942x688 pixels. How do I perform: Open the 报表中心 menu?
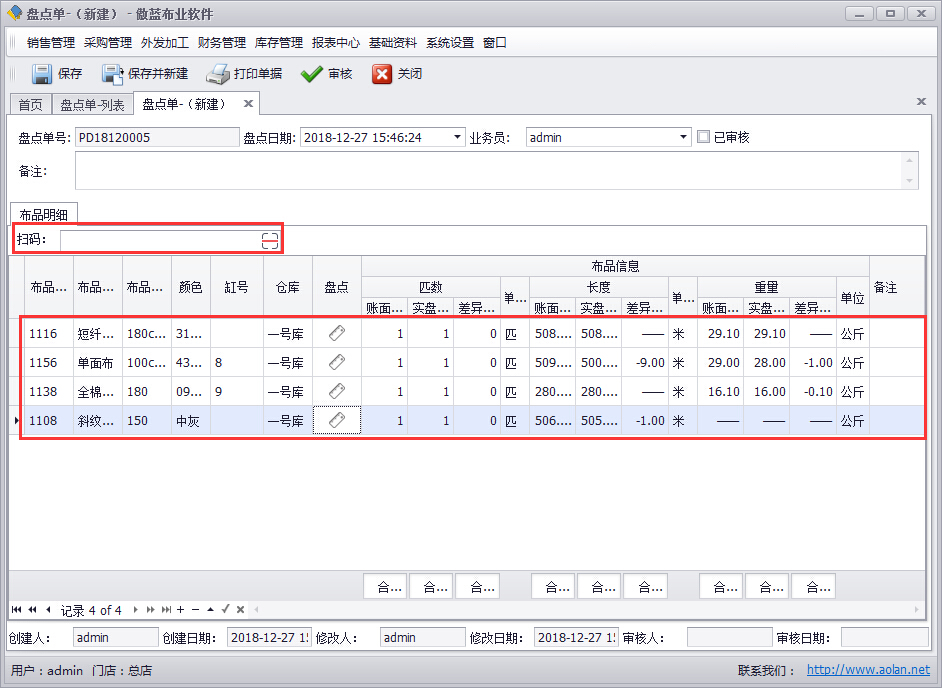click(335, 43)
